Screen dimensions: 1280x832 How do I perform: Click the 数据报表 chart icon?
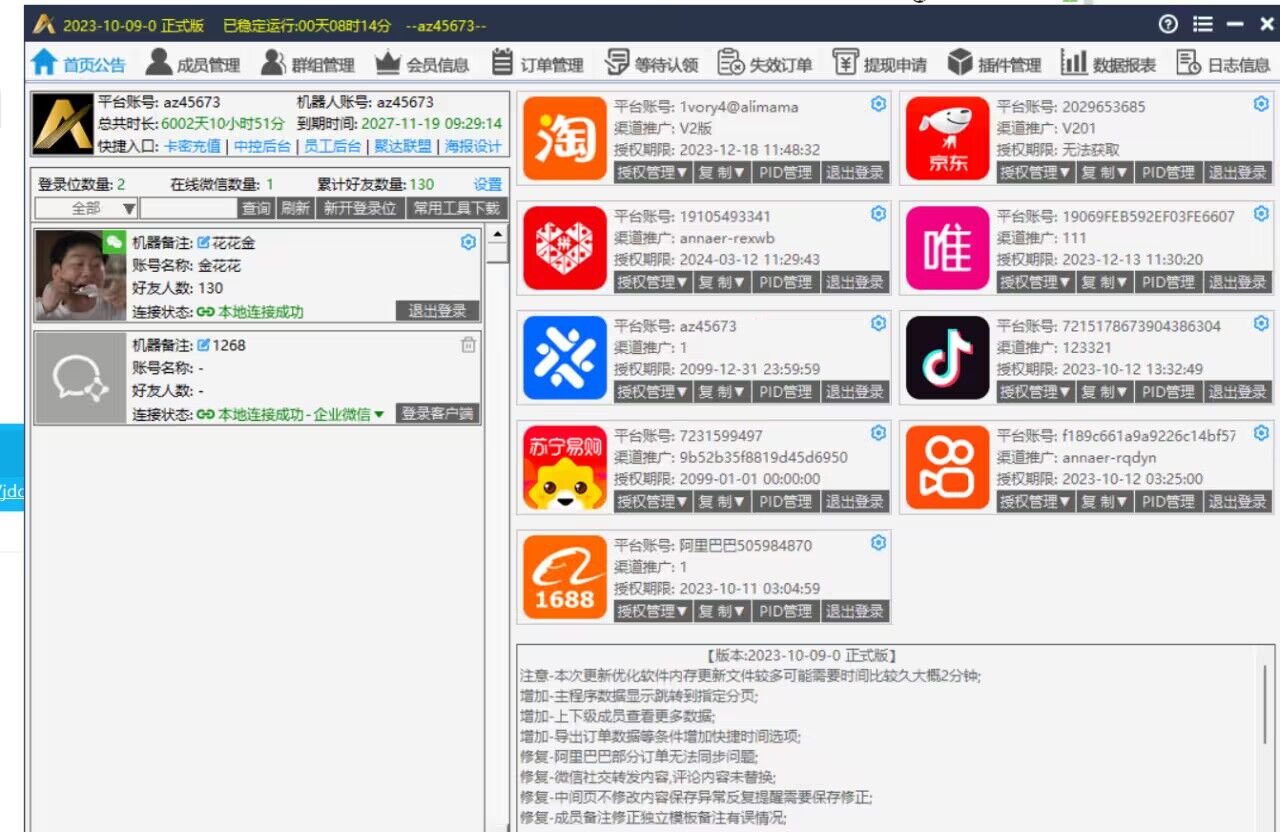point(1074,63)
